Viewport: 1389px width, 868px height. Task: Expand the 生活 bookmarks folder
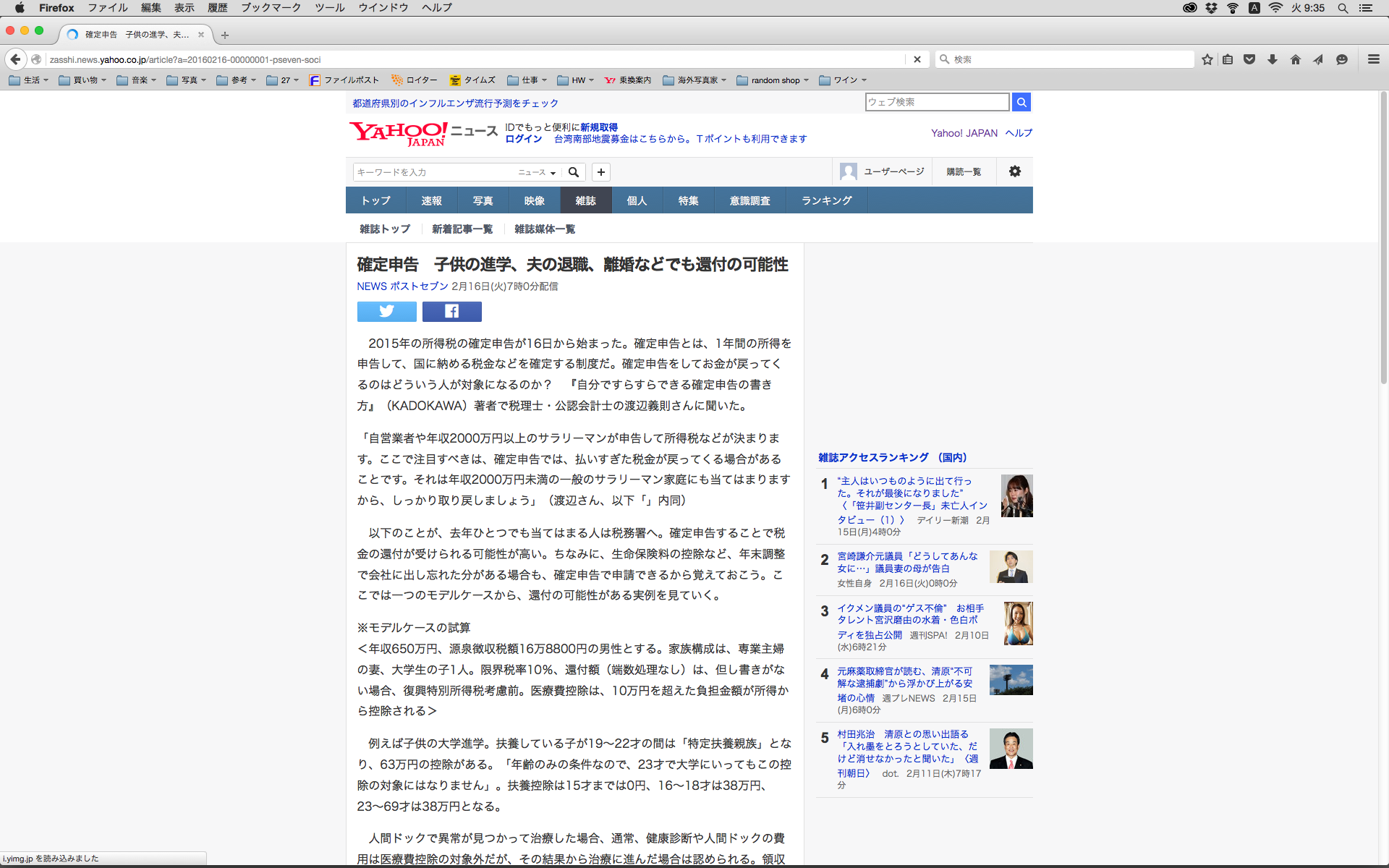(29, 80)
